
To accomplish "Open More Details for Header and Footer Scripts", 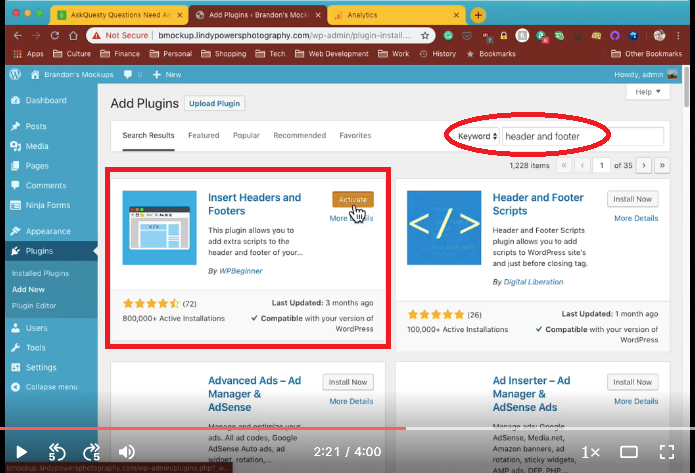I will click(x=636, y=218).
